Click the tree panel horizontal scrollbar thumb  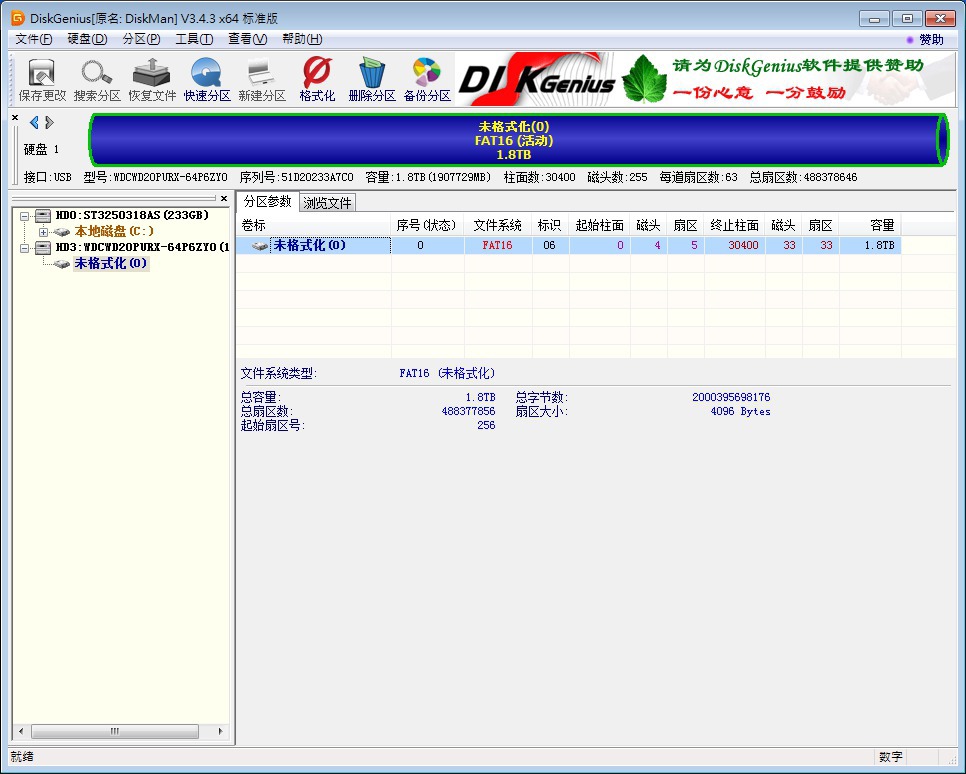[x=115, y=731]
